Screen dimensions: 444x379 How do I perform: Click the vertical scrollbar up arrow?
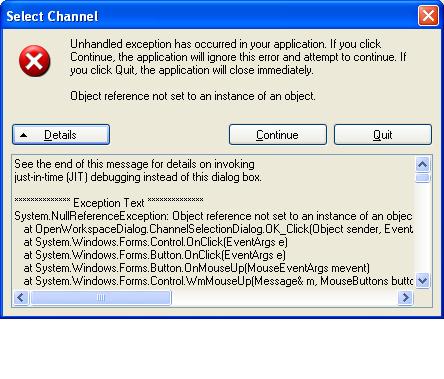click(422, 164)
